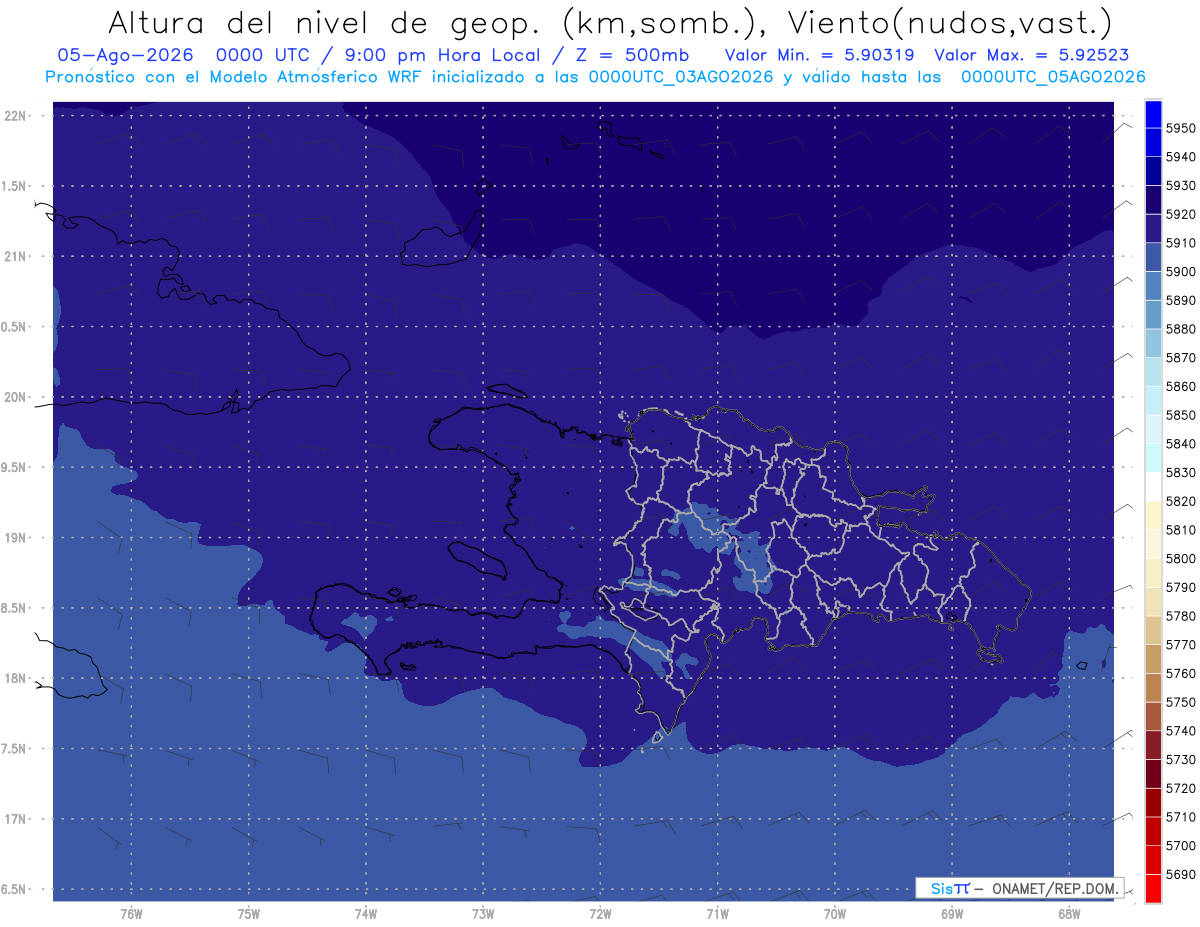The height and width of the screenshot is (927, 1200).
Task: Click the 5940 colorbar label
Action: tap(1181, 157)
